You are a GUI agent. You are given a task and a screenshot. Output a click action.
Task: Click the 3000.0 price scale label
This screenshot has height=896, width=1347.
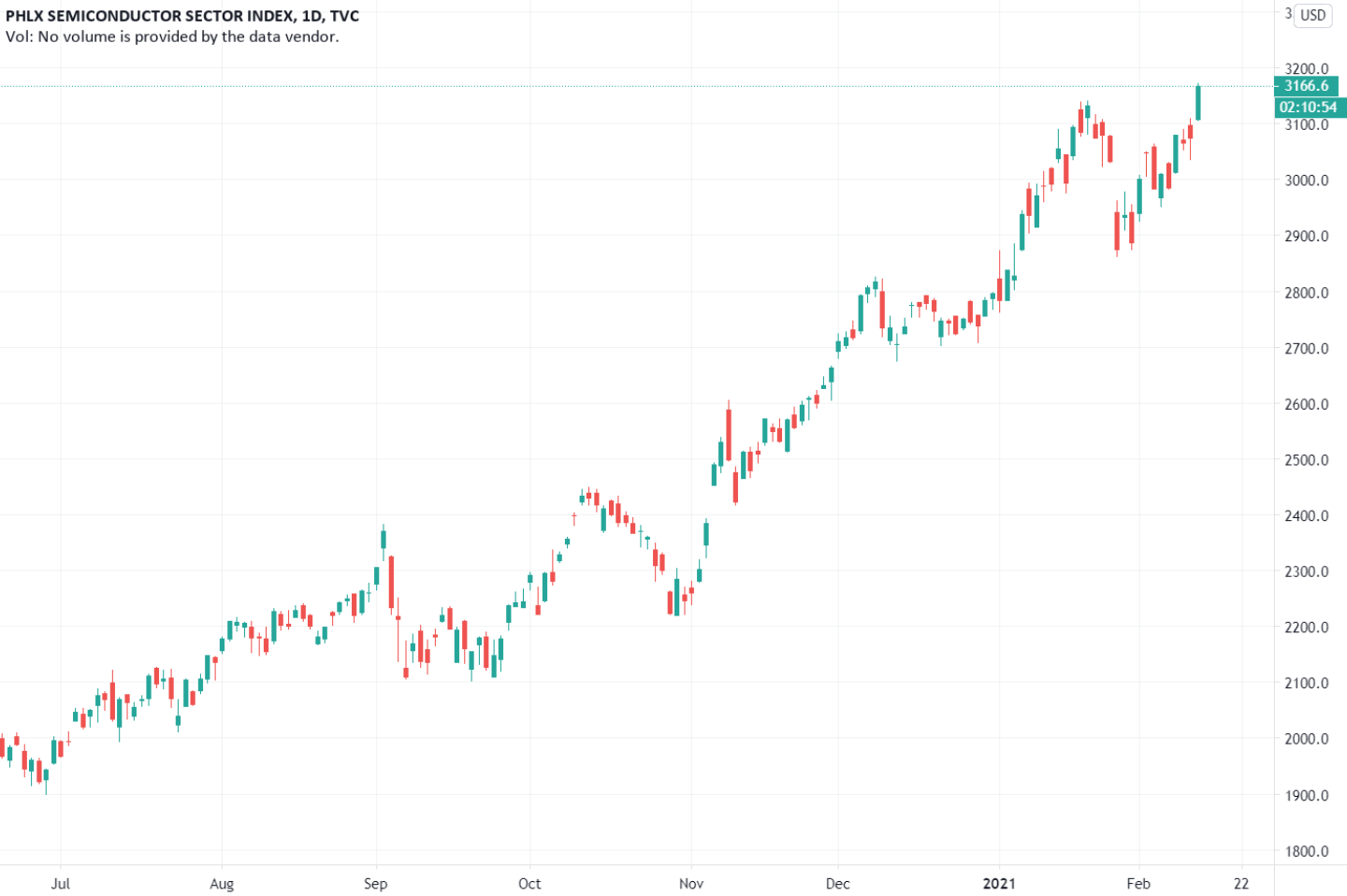1307,181
